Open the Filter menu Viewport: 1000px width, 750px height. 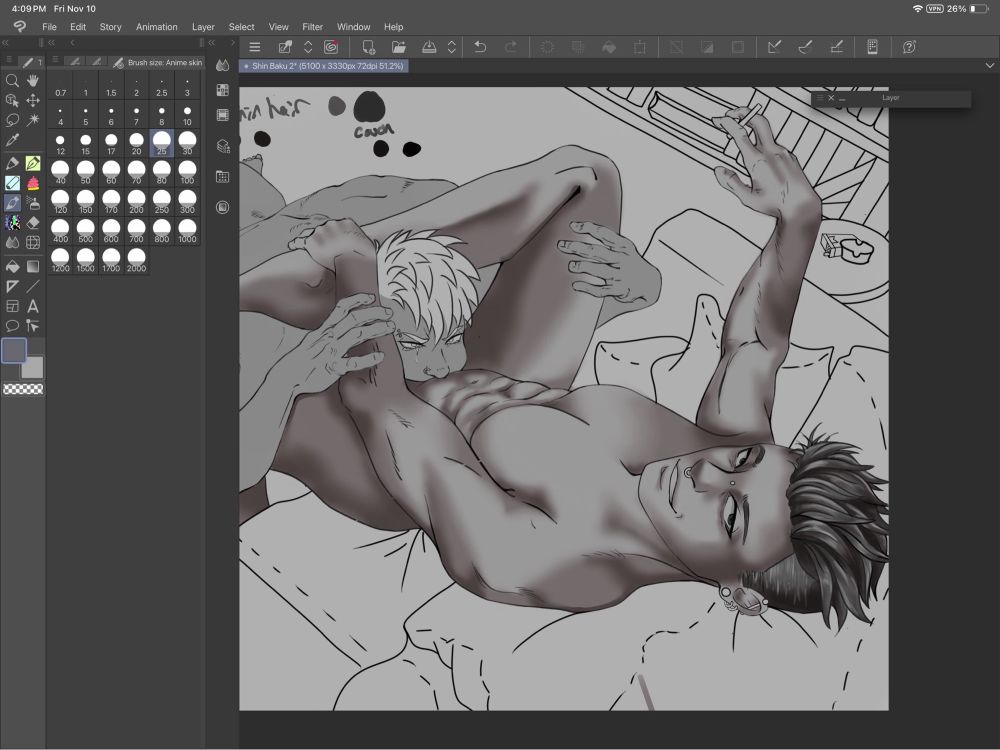click(312, 27)
